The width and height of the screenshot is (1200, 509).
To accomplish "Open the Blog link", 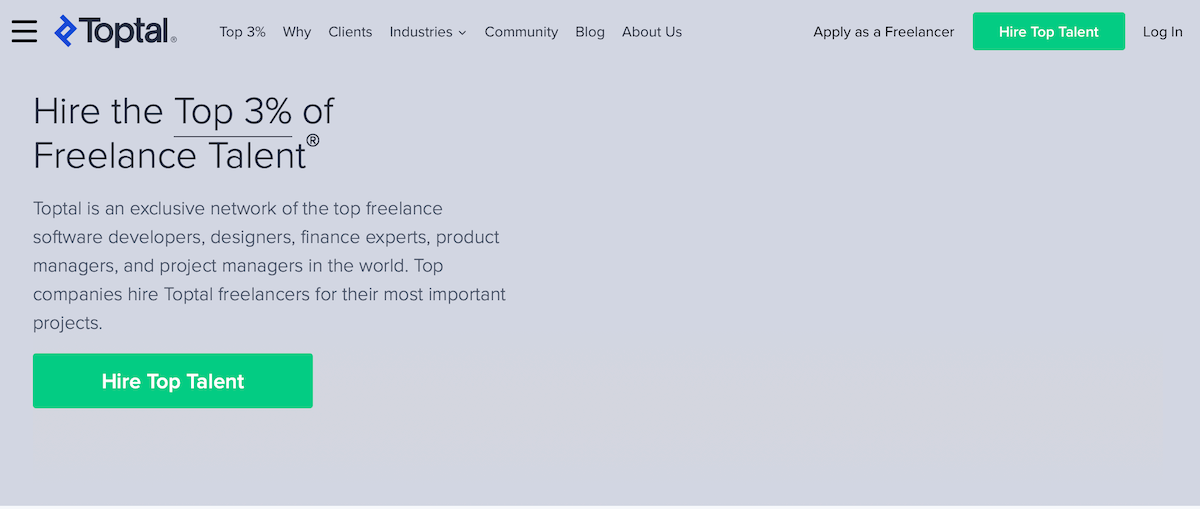I will (x=590, y=32).
